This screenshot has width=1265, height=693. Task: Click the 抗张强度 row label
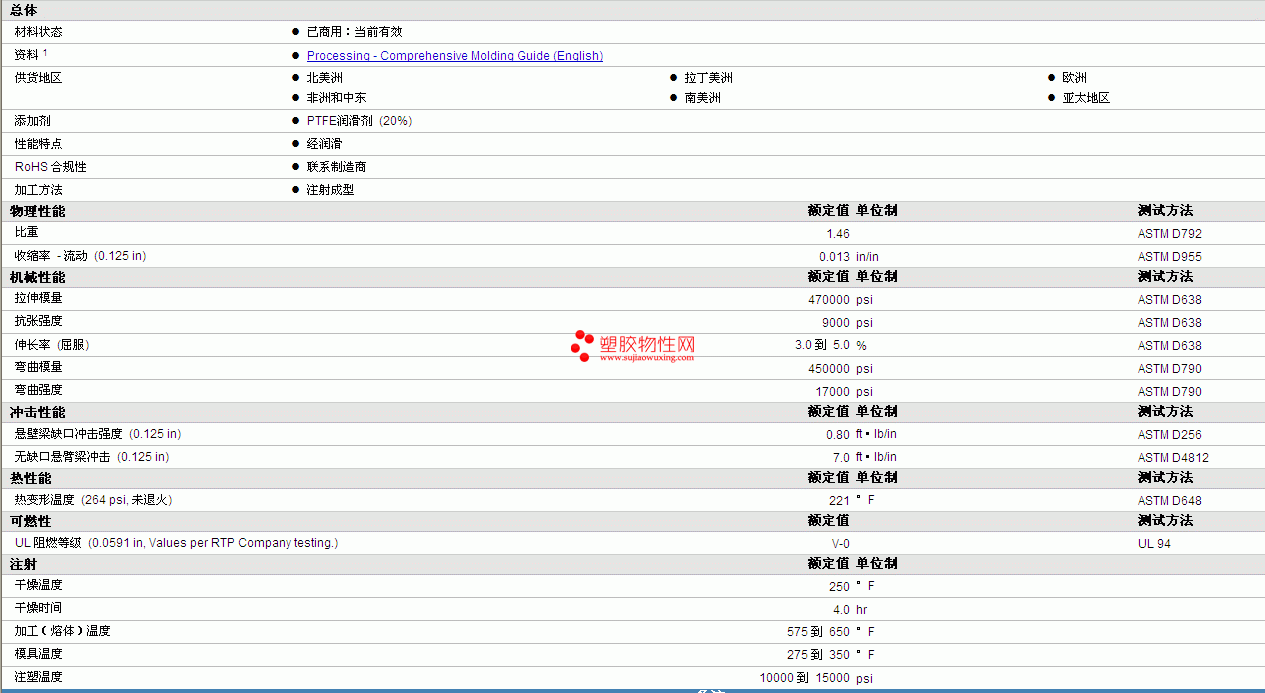tap(39, 322)
